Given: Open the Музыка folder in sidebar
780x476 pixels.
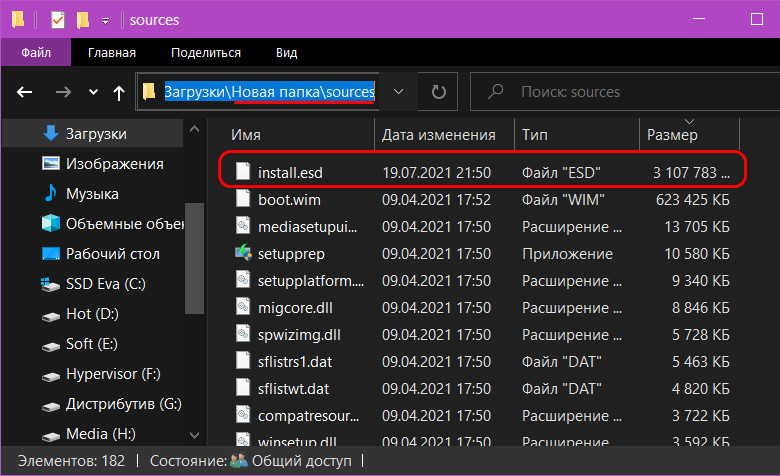Looking at the screenshot, I should tap(93, 194).
